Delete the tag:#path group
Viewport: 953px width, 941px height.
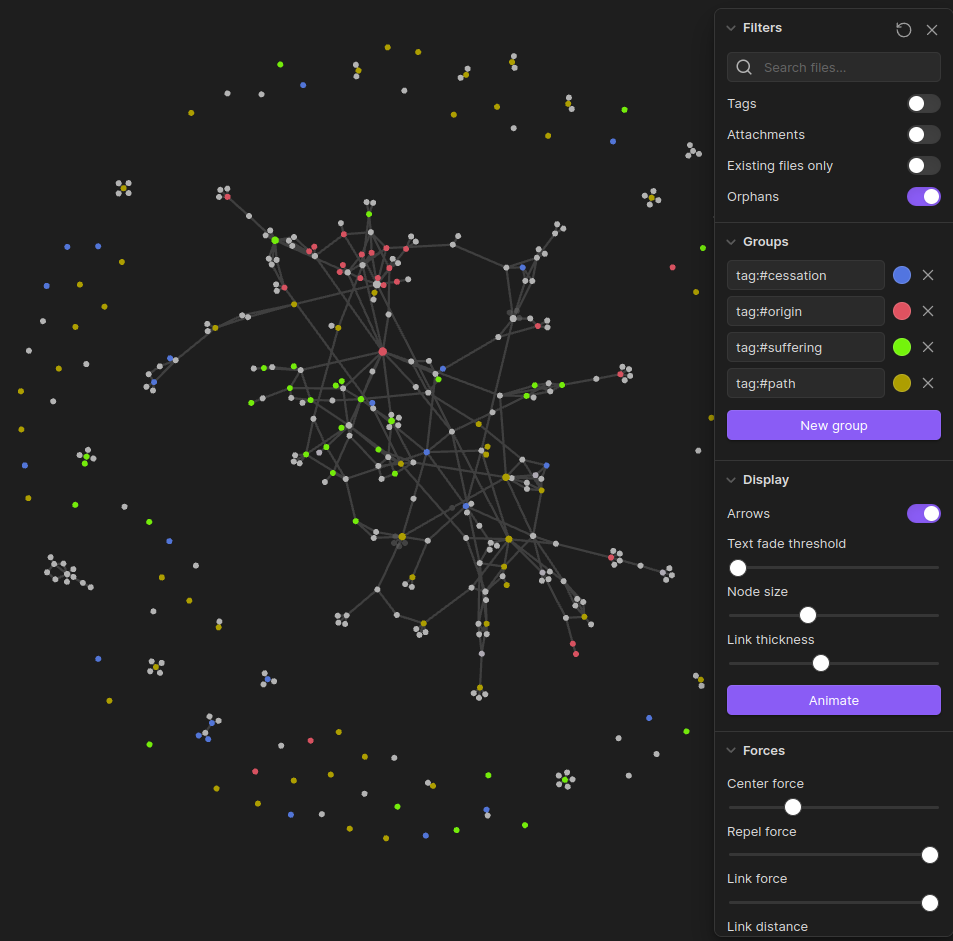pyautogui.click(x=928, y=383)
